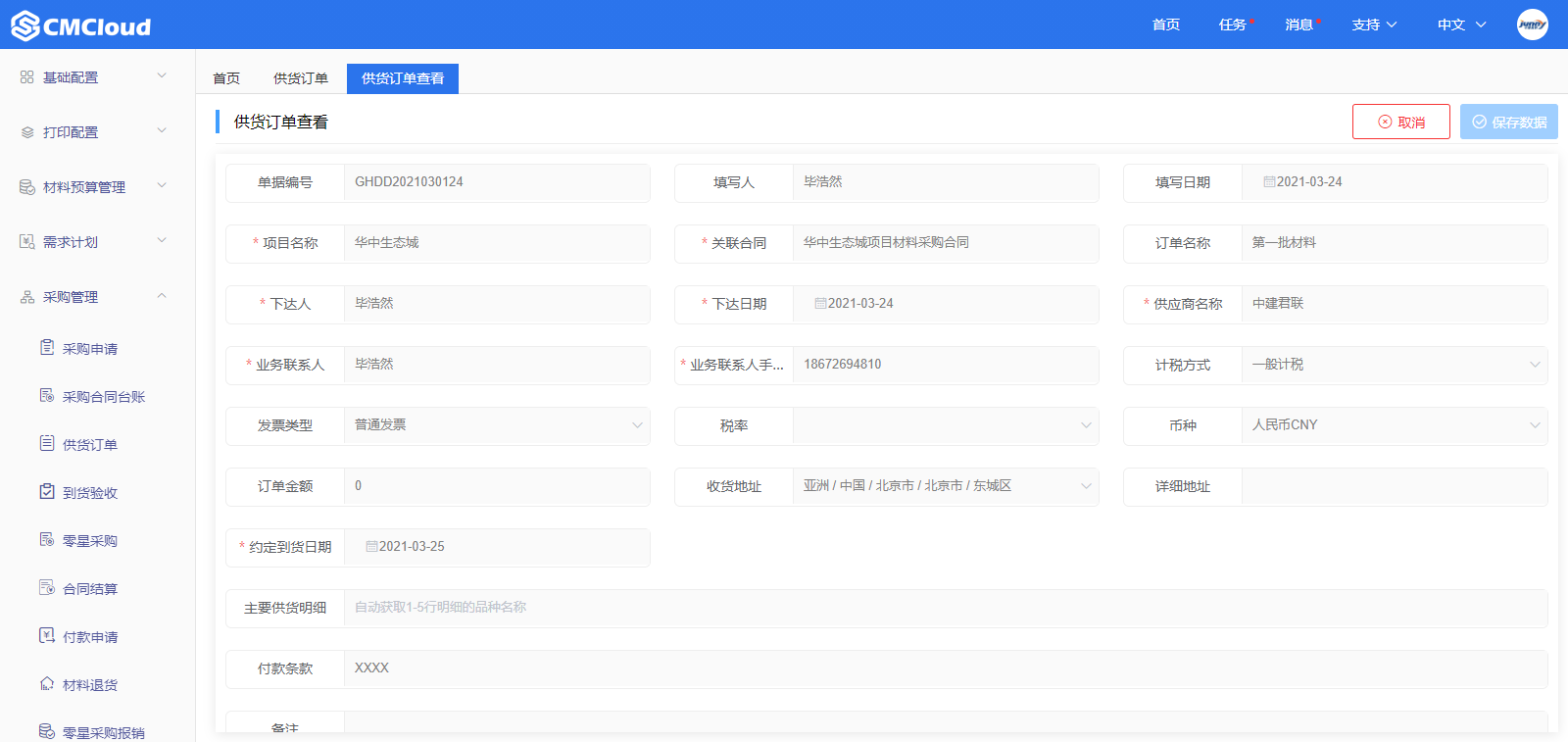1568x742 pixels.
Task: Click the 供应商名称 input field
Action: [1395, 304]
